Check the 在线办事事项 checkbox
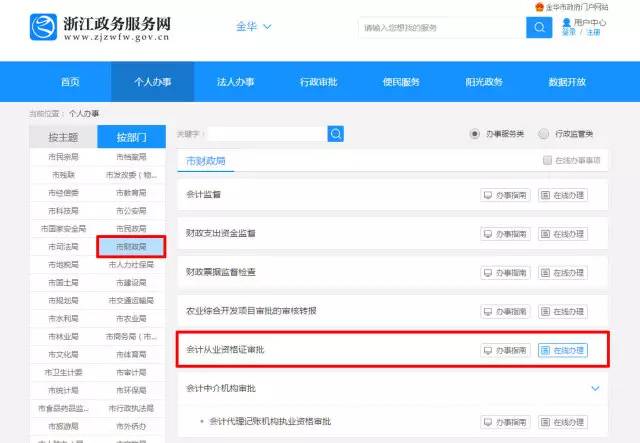The image size is (640, 443). tap(547, 160)
